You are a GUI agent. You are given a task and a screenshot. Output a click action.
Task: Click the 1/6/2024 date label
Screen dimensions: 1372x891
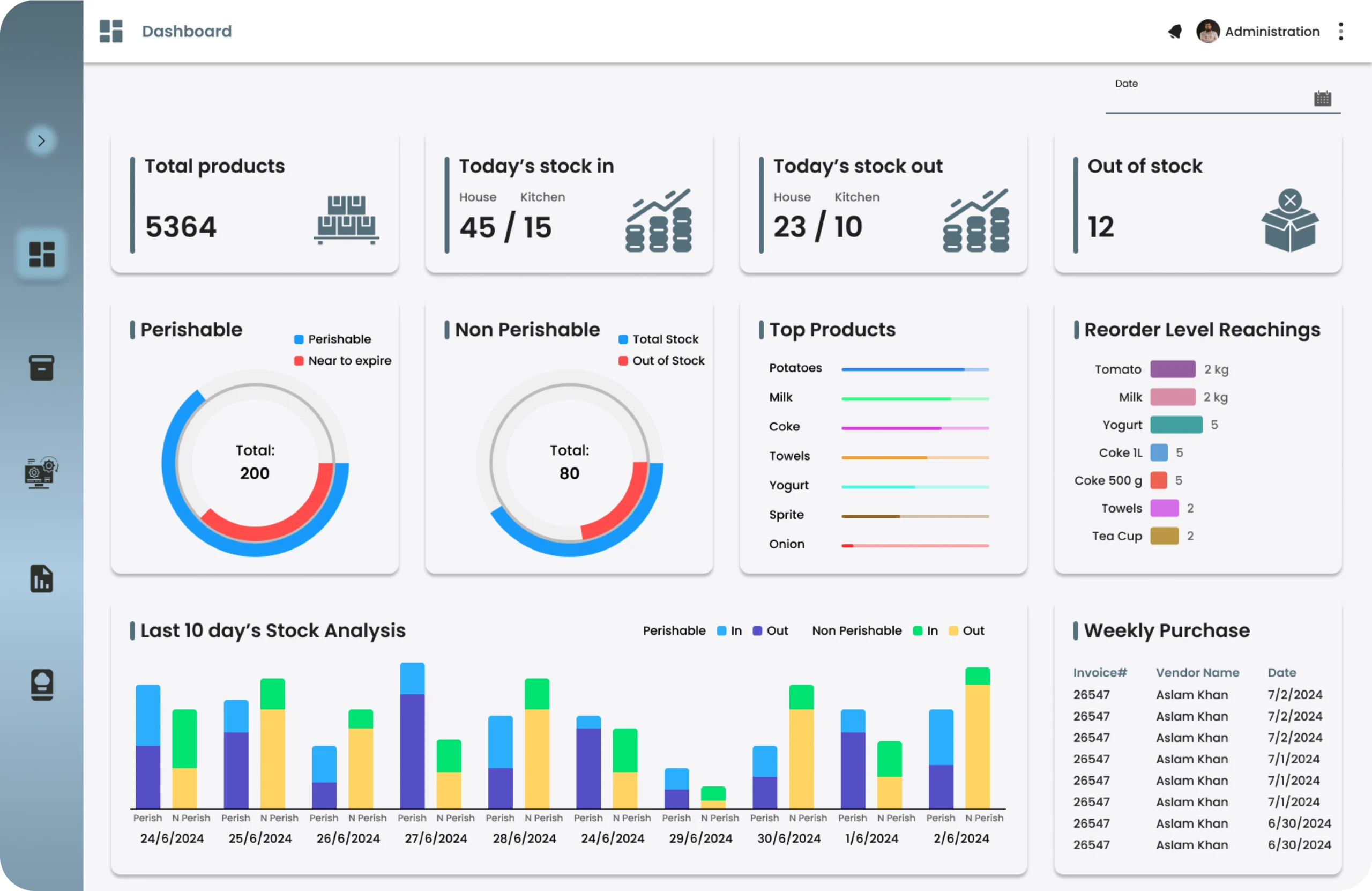click(871, 838)
